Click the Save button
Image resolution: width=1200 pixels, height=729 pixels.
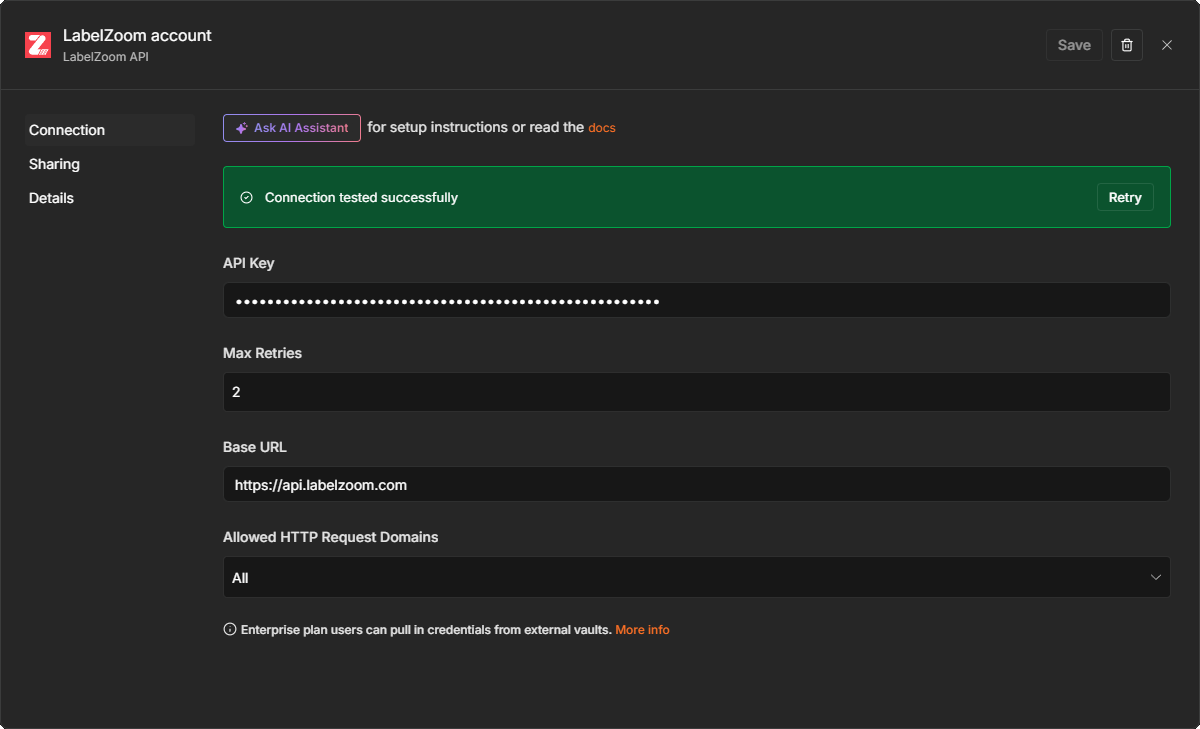tap(1074, 45)
